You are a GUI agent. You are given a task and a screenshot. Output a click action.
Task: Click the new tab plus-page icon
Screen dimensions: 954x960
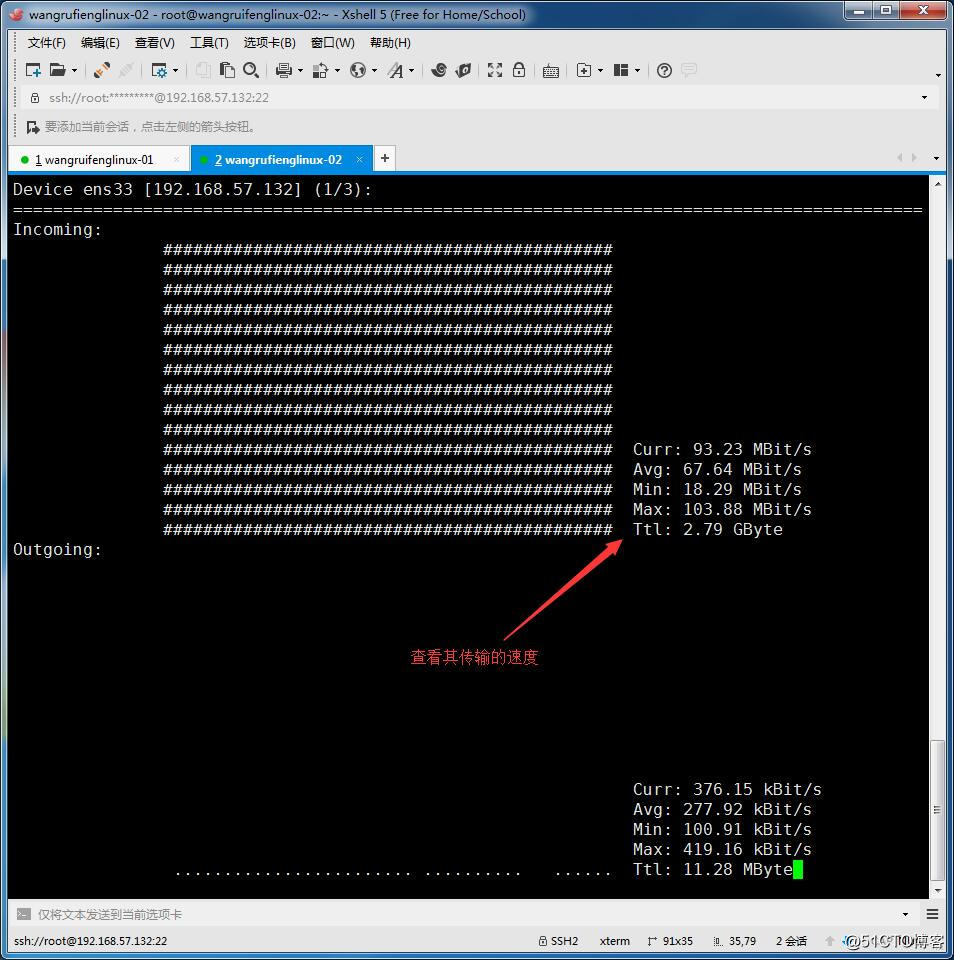click(584, 70)
